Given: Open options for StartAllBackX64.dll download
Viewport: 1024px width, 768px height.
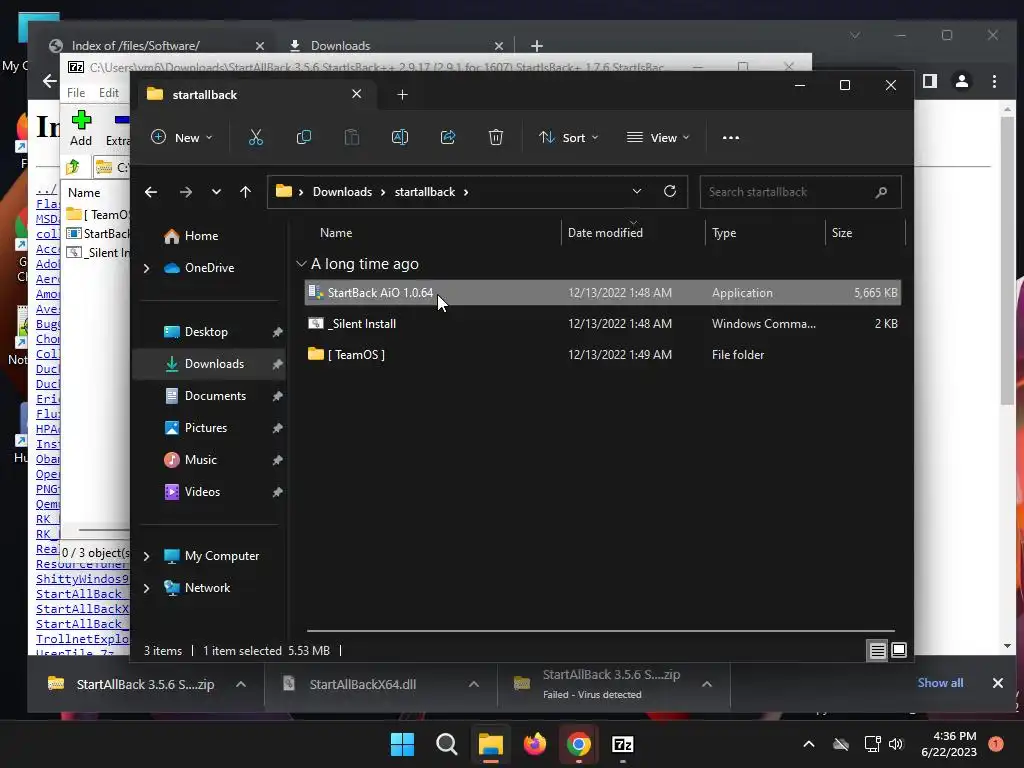Looking at the screenshot, I should (474, 684).
